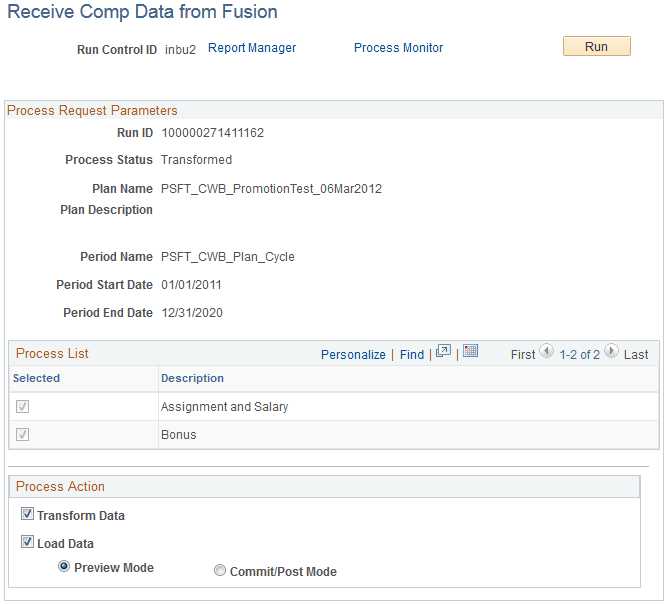Open the Process Monitor link
This screenshot has width=667, height=604.
(398, 48)
